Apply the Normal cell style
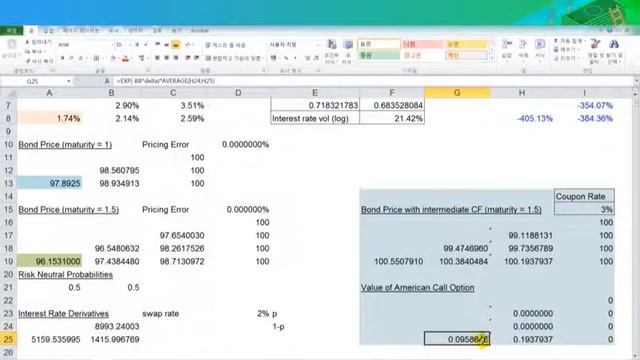Image resolution: width=640 pixels, height=360 pixels. pos(378,44)
